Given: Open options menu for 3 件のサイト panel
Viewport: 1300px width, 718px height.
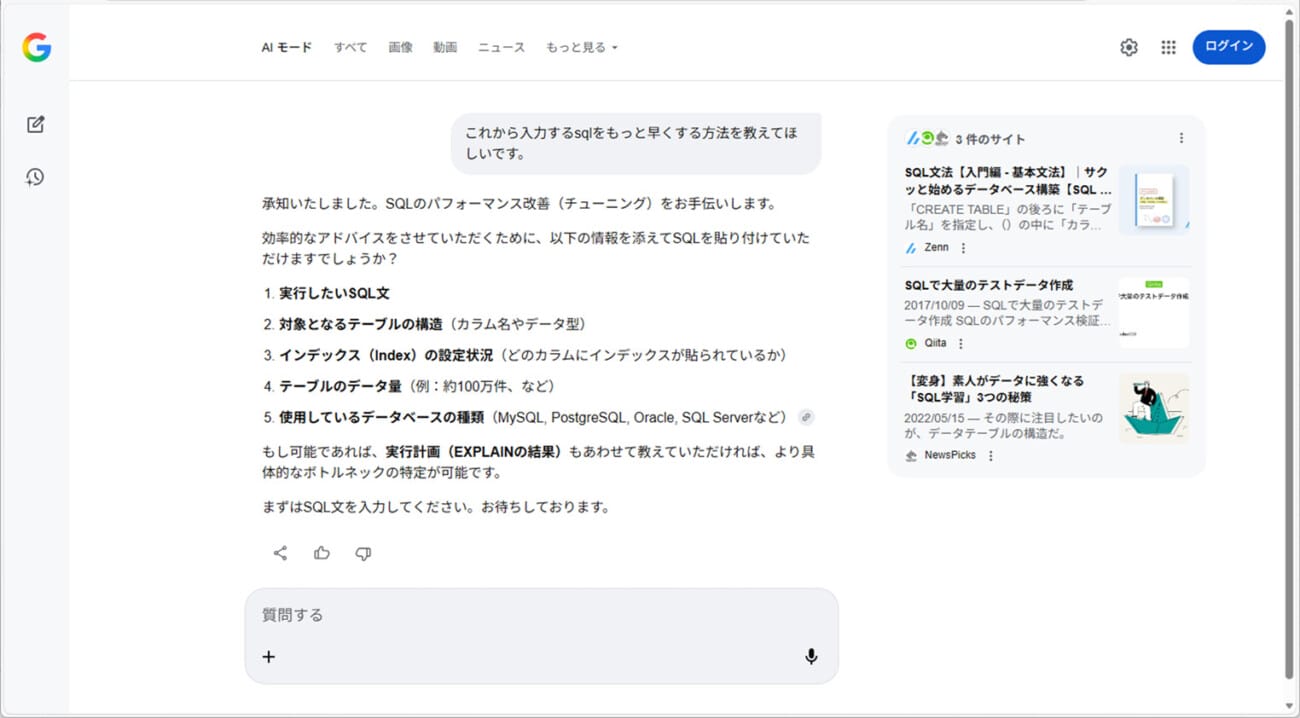Looking at the screenshot, I should pos(1181,138).
